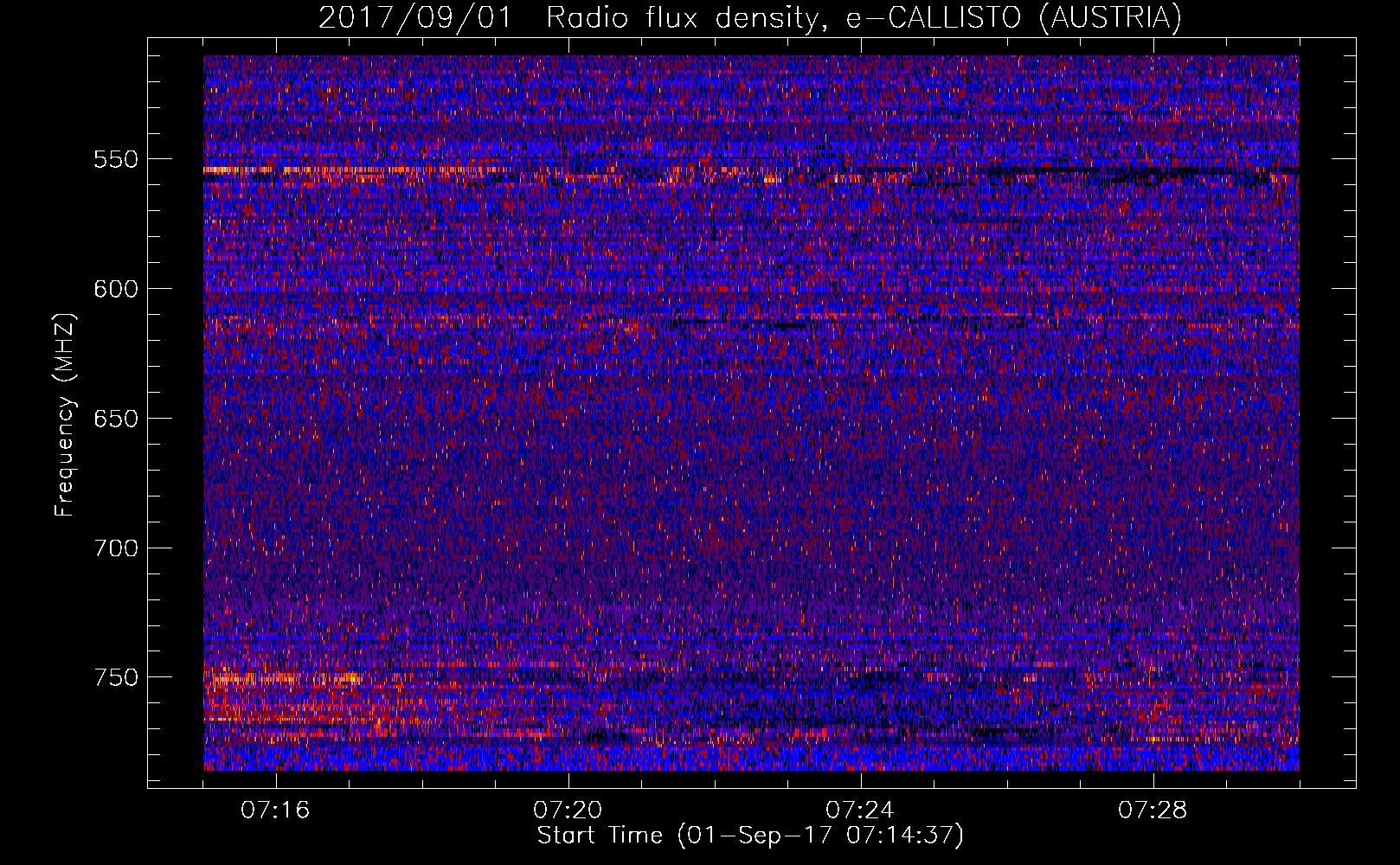The image size is (1400, 865).
Task: Click the 07:16 time tick label
Action: coord(276,811)
